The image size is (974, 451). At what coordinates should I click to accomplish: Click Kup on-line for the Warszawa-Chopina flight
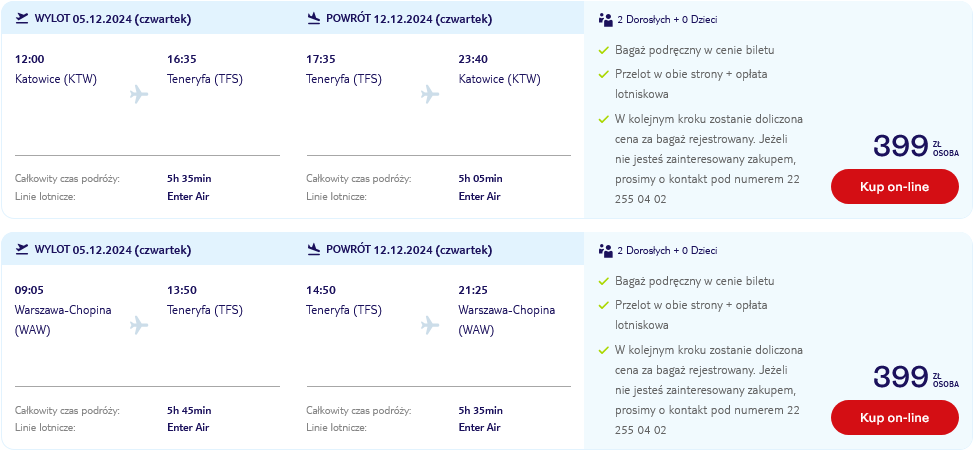pos(894,417)
